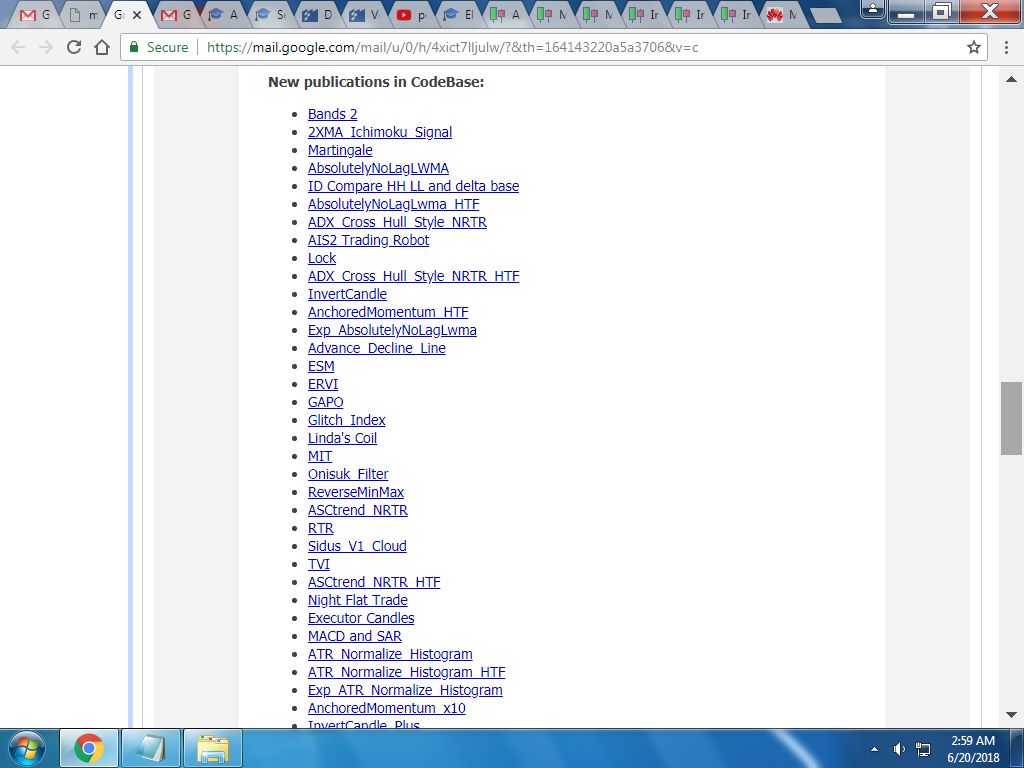Open the MACD and SAR link
Screen dimensions: 1024x768
[x=355, y=636]
